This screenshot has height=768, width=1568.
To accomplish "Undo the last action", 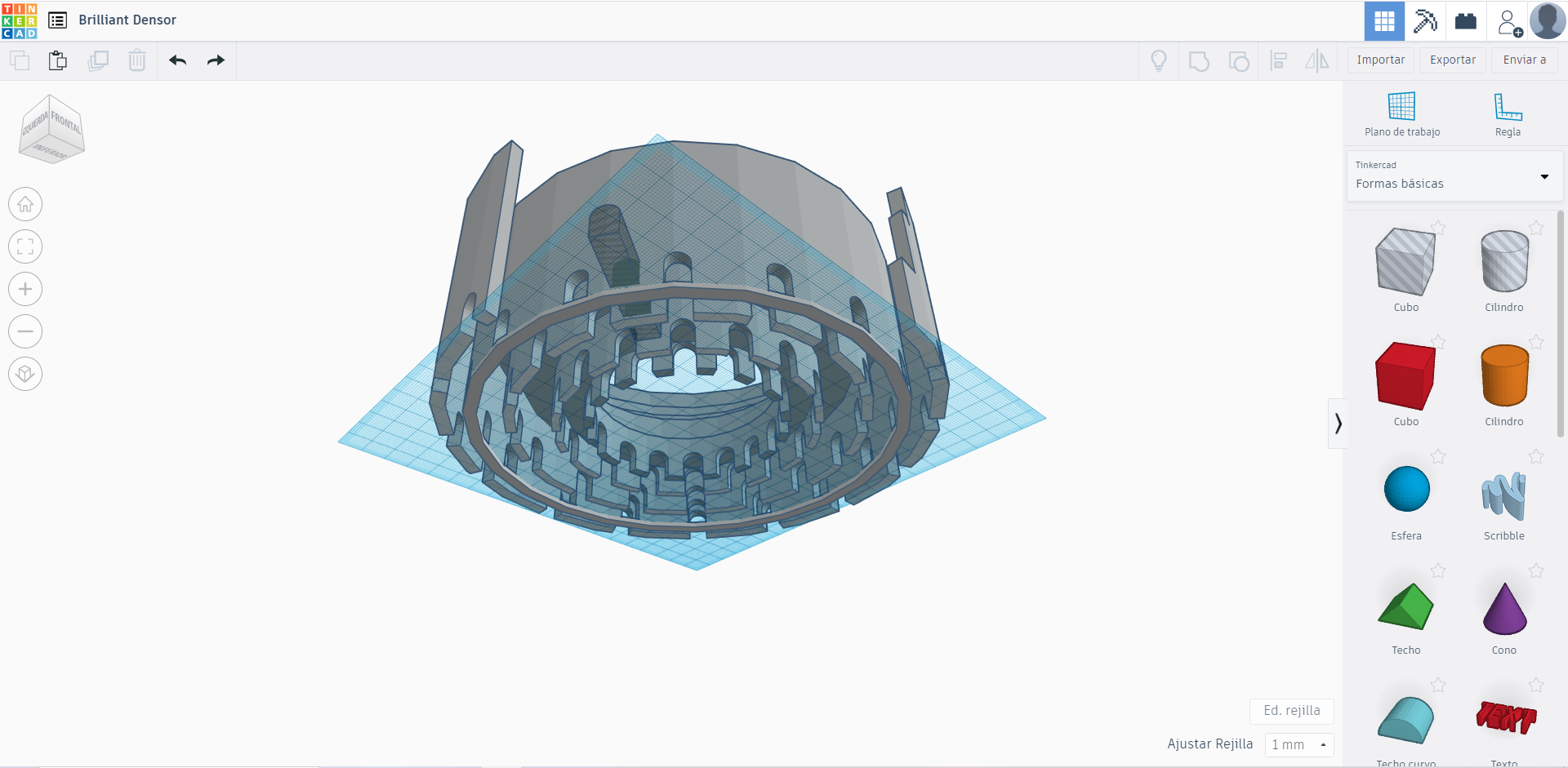I will click(178, 60).
